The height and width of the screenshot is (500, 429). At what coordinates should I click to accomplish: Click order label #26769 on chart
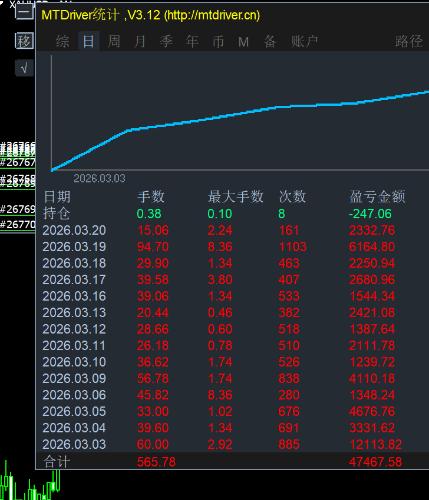pos(18,209)
